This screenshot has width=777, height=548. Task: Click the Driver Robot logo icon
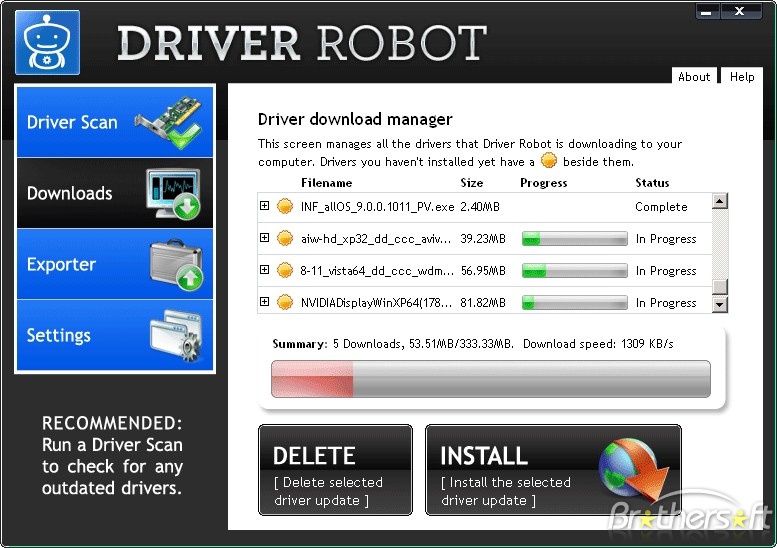[x=47, y=43]
